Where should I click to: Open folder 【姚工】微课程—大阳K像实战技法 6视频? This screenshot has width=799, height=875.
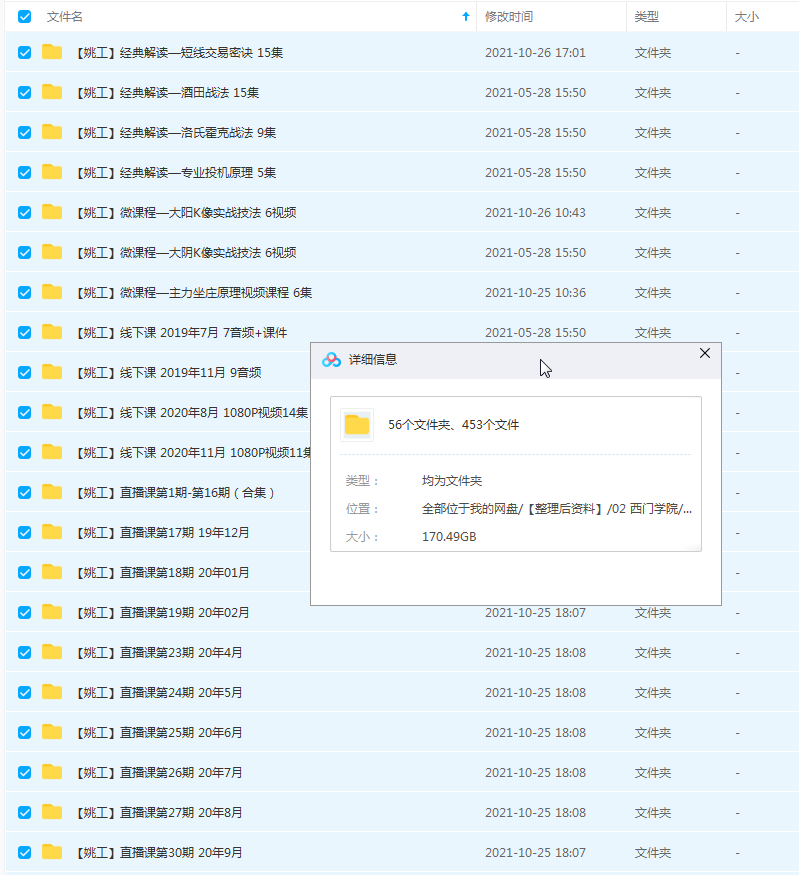(186, 213)
